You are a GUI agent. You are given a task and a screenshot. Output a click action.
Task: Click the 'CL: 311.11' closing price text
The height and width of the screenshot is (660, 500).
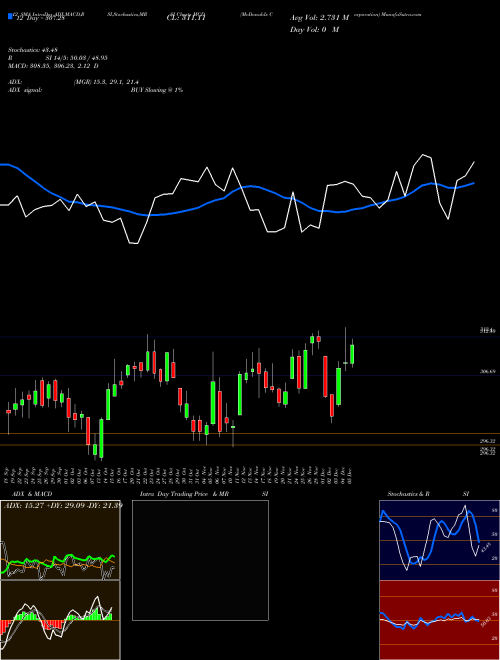(x=187, y=18)
